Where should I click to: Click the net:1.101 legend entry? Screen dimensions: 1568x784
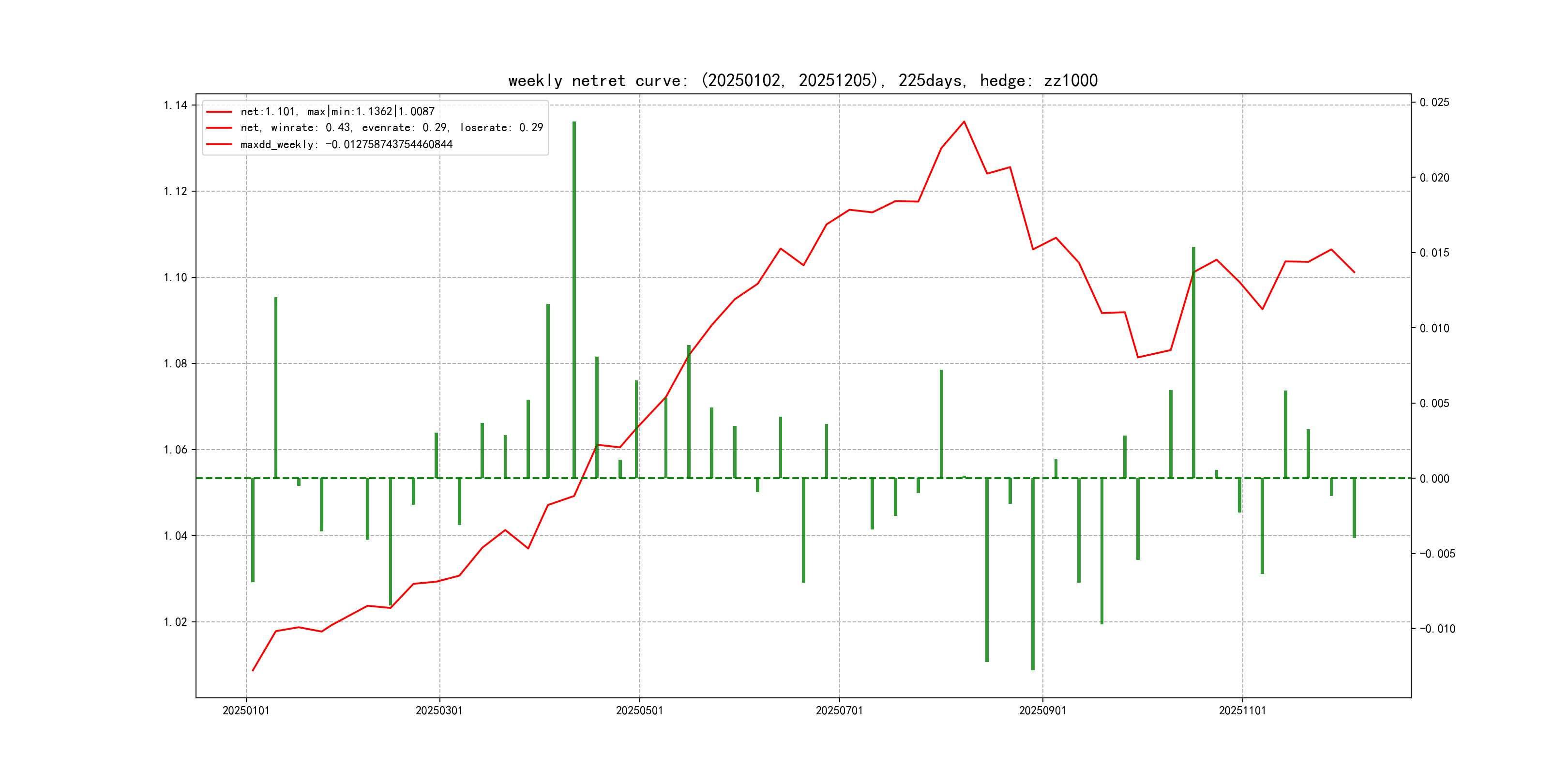click(337, 111)
